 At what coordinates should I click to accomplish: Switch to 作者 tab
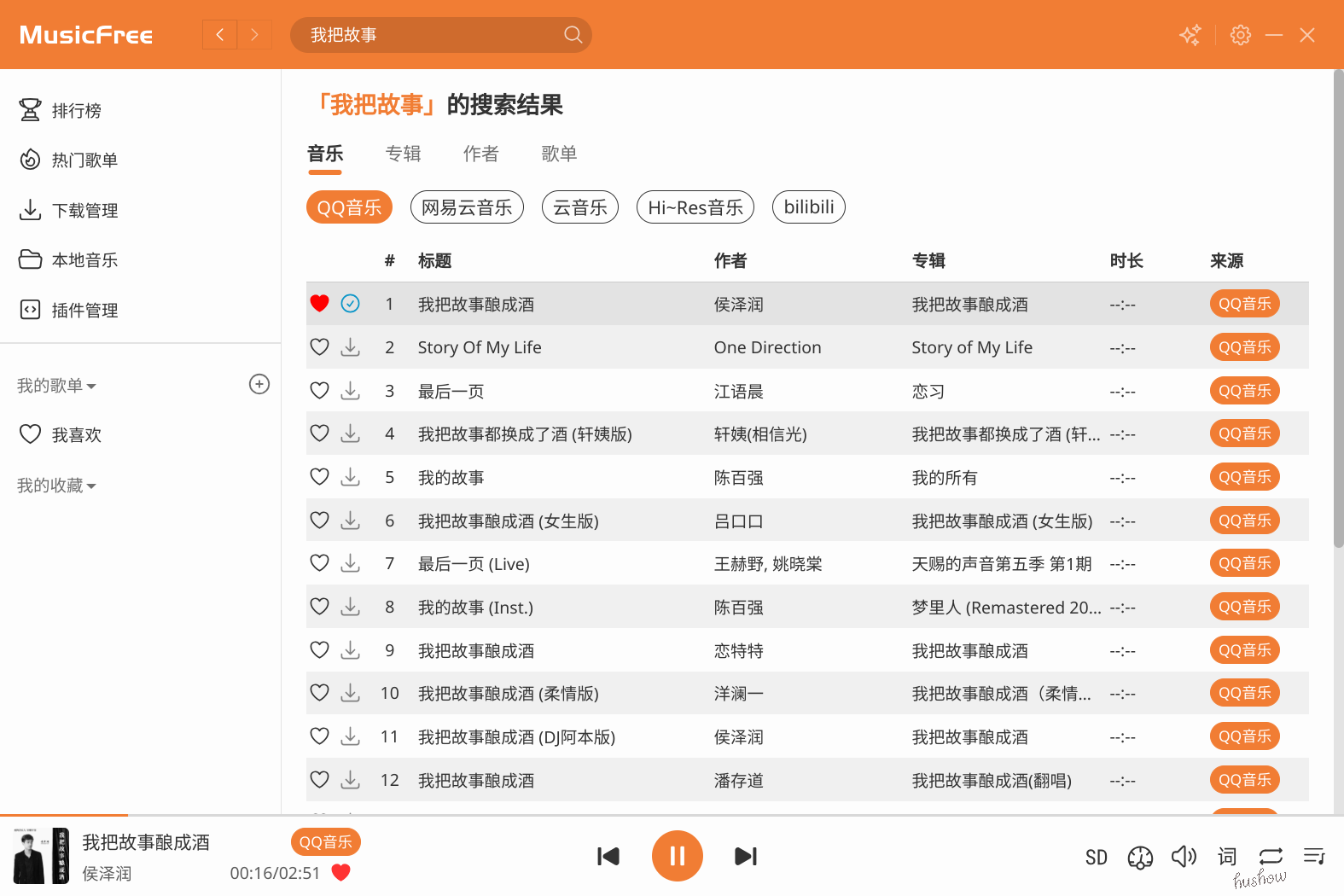click(481, 154)
